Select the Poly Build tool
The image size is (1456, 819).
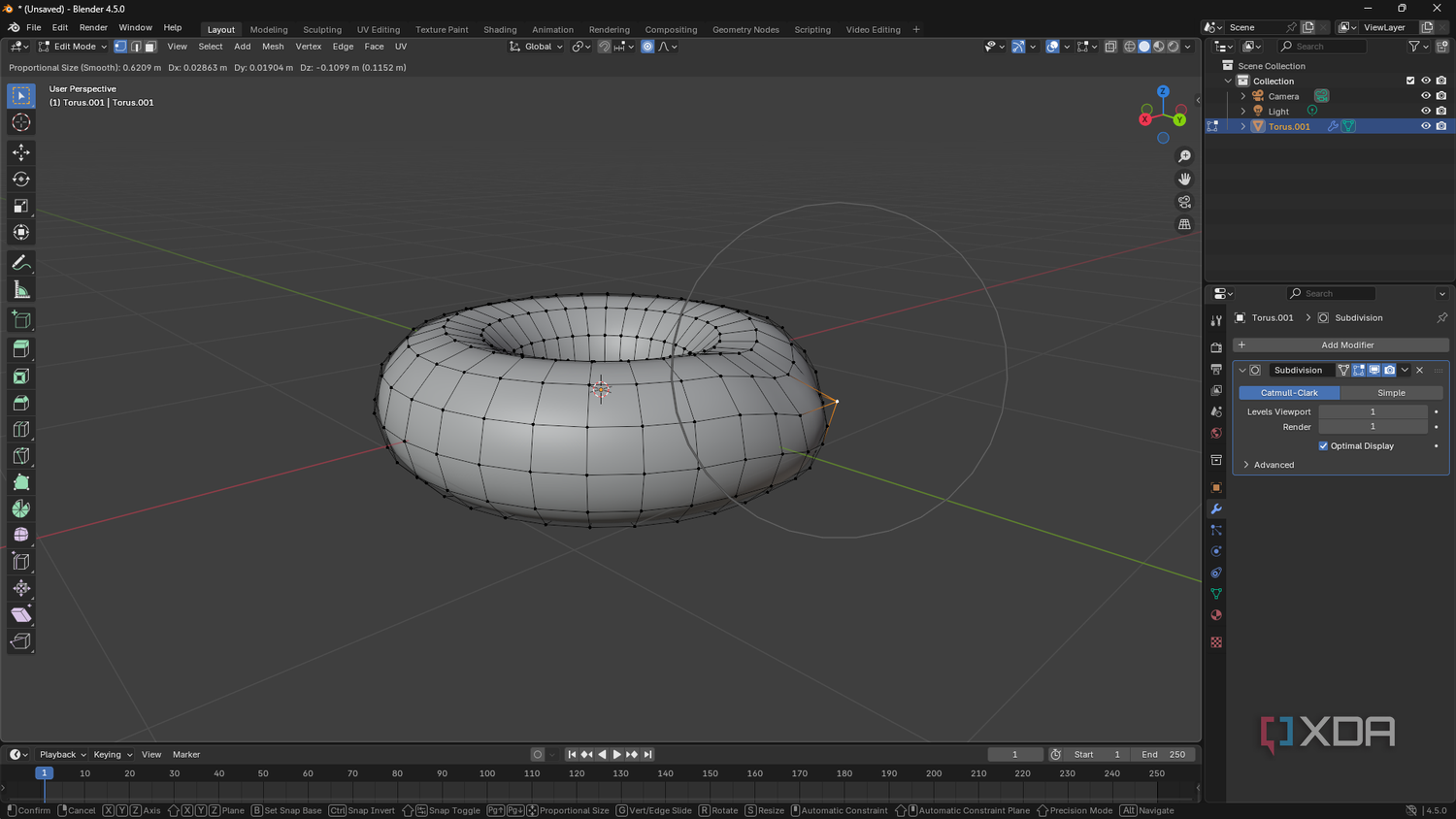point(21,482)
